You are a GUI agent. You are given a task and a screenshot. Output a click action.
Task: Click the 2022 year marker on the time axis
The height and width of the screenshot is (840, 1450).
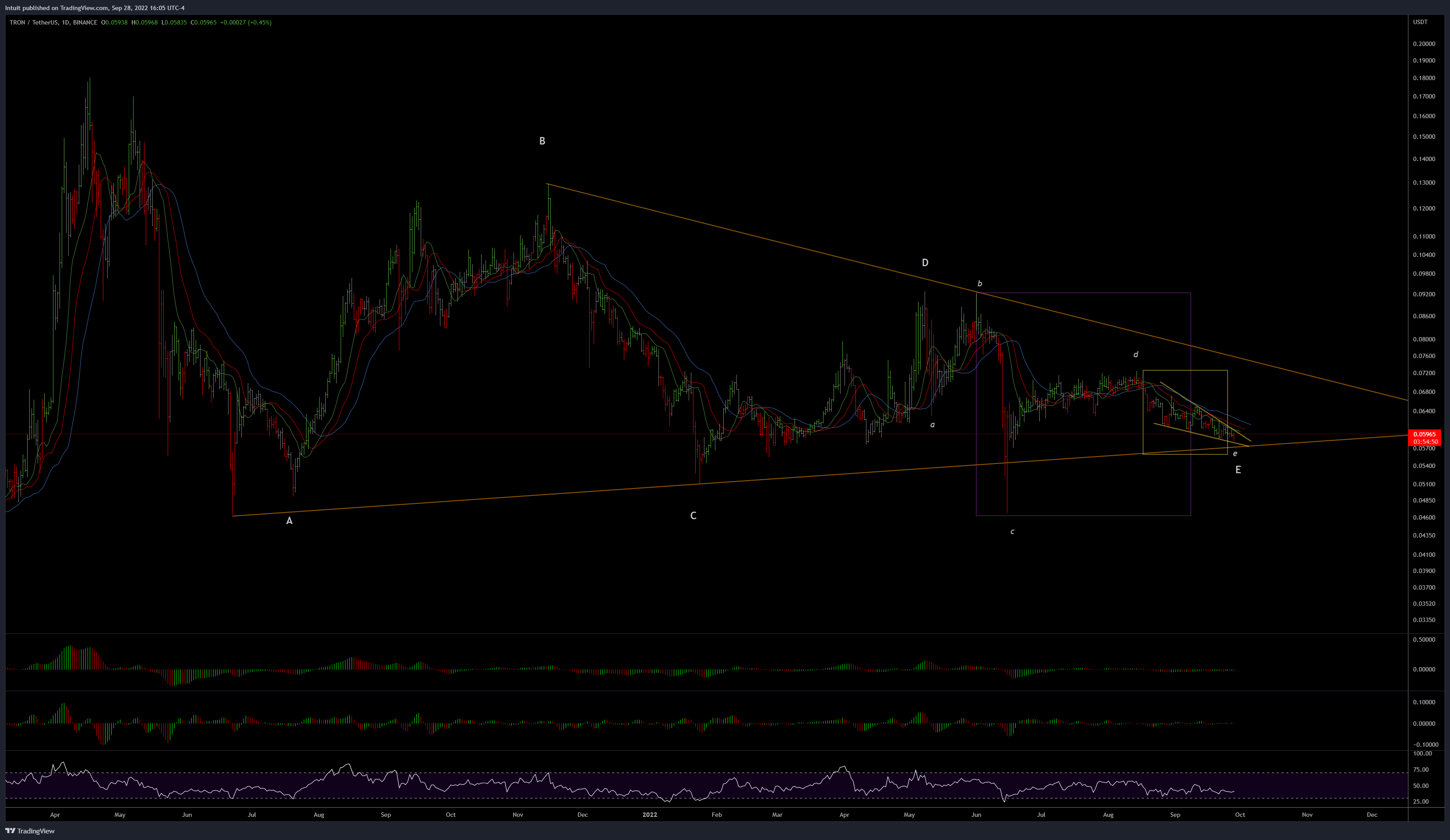coord(650,815)
